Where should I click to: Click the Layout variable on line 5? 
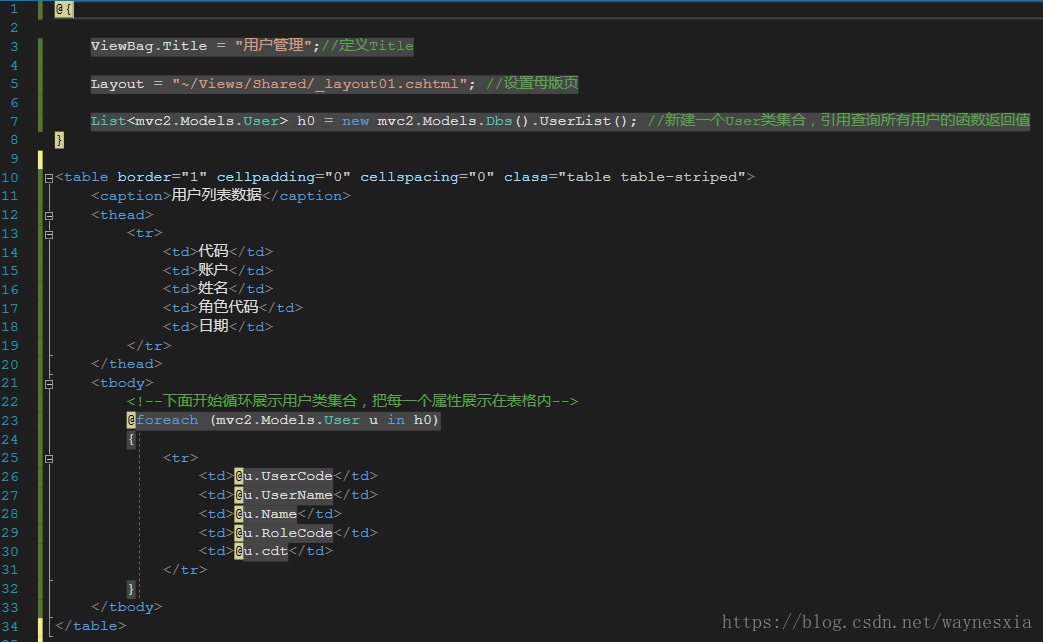[117, 84]
